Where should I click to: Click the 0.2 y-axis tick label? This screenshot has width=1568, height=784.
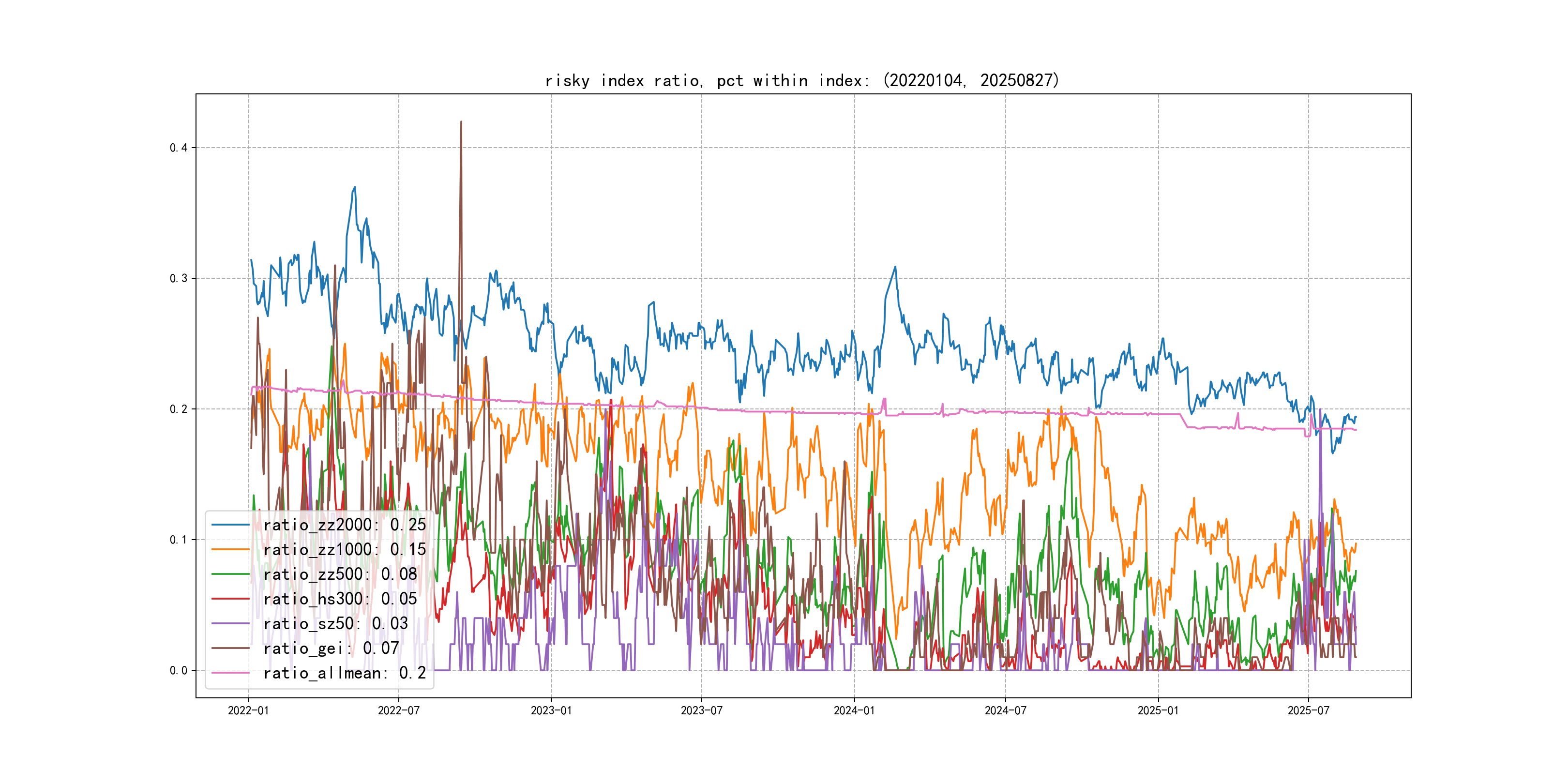179,409
